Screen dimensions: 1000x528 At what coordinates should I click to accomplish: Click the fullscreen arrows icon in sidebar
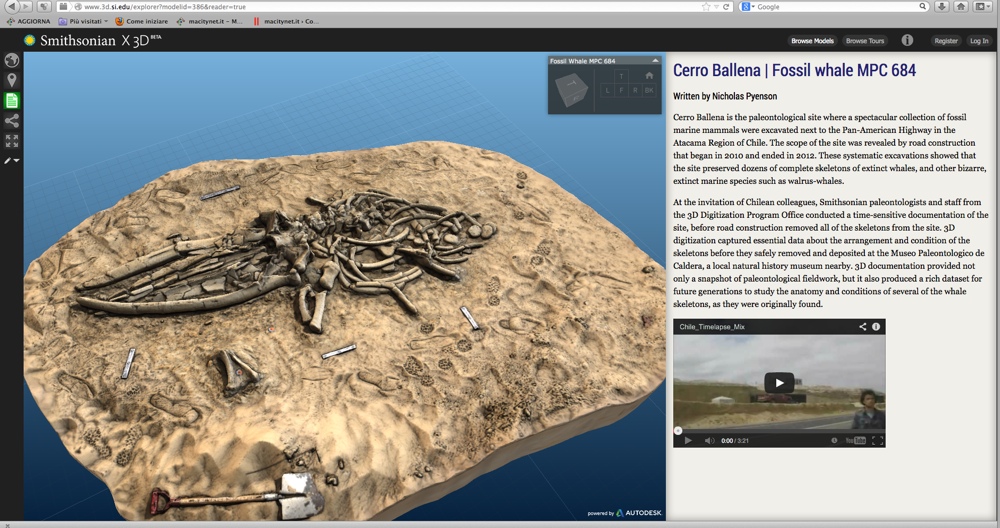[x=11, y=140]
